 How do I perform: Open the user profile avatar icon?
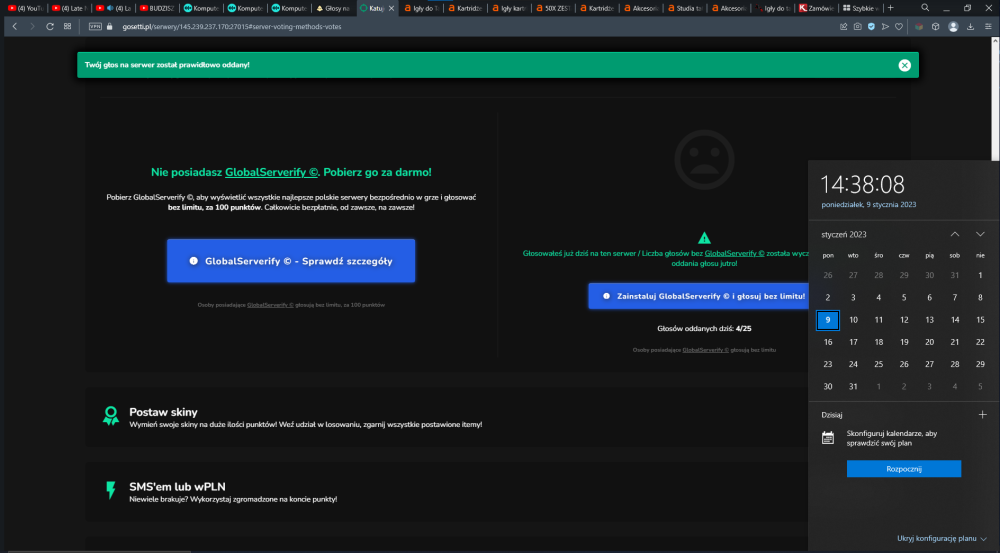click(x=953, y=27)
